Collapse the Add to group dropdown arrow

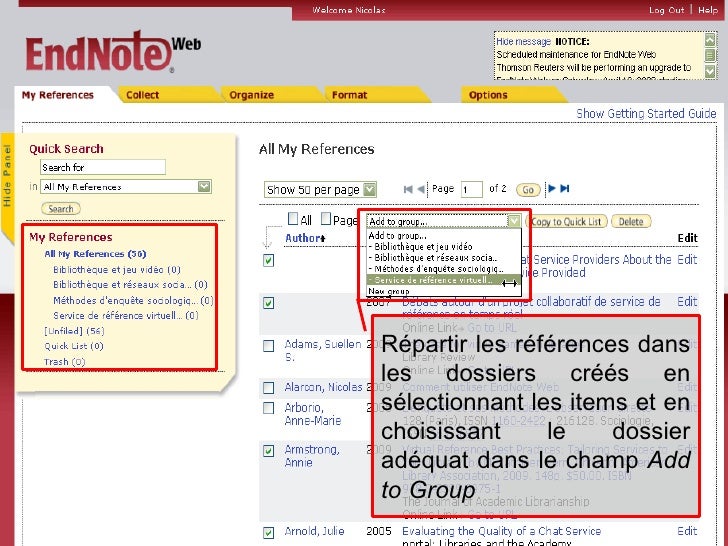coord(514,221)
